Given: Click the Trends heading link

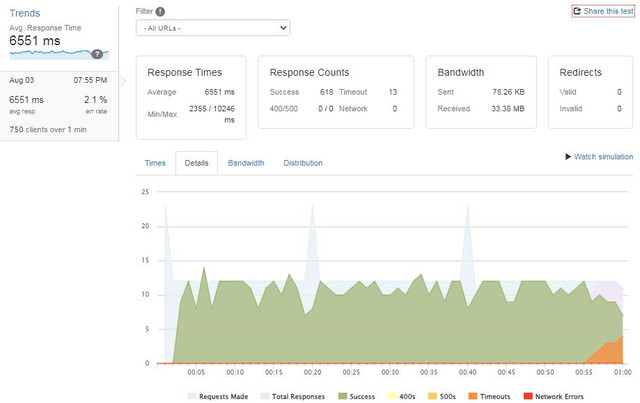Looking at the screenshot, I should [25, 13].
